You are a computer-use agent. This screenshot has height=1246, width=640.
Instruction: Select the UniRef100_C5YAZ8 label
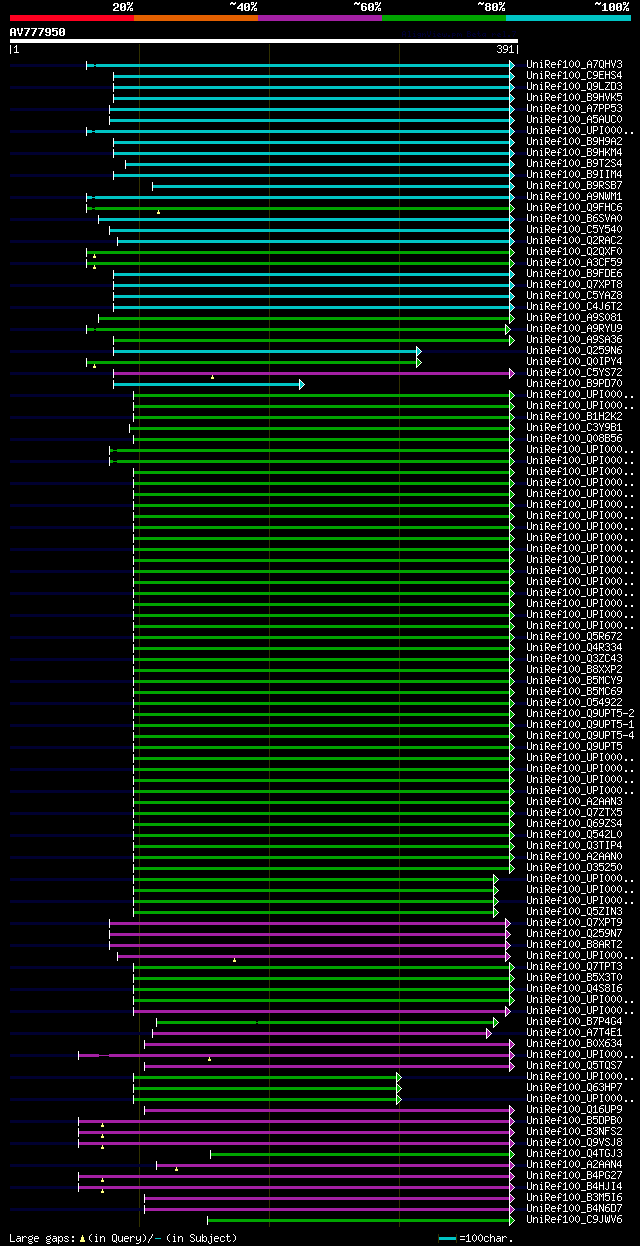click(574, 295)
